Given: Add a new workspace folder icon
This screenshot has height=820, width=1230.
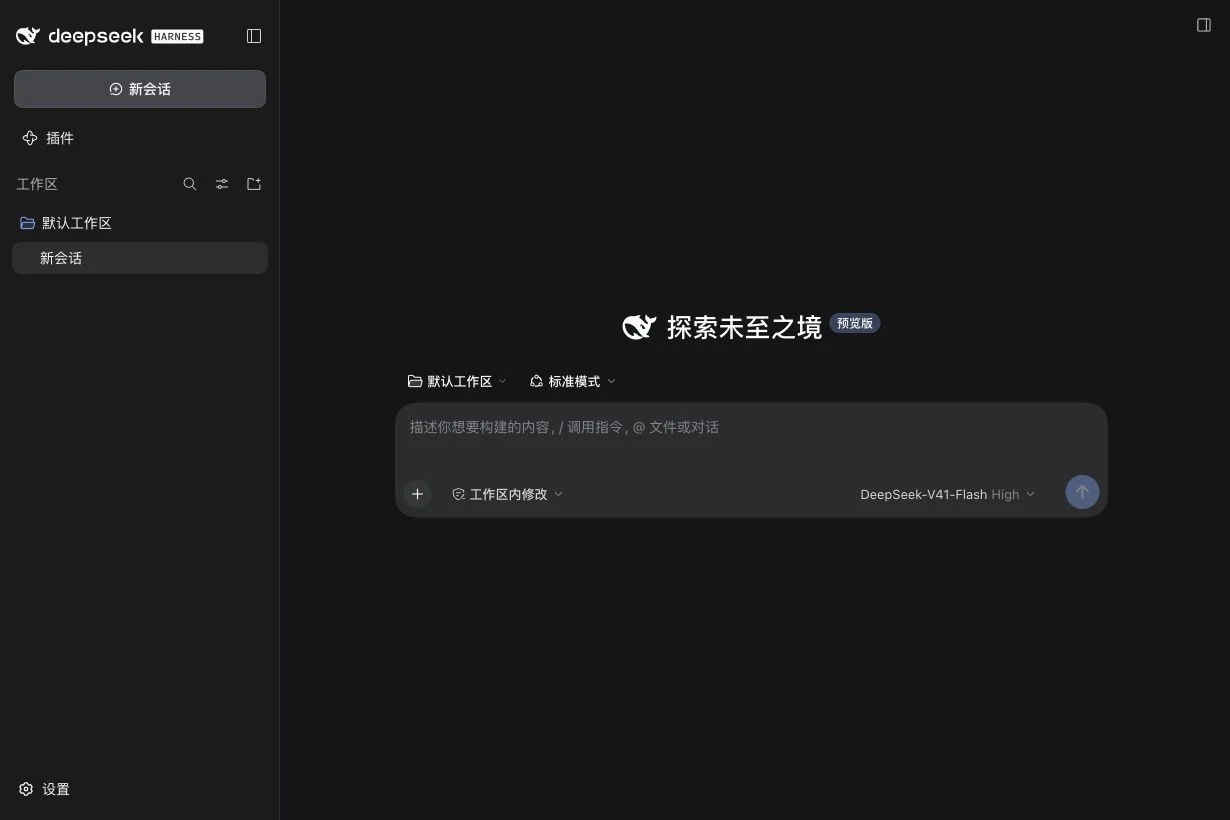Looking at the screenshot, I should click(254, 184).
